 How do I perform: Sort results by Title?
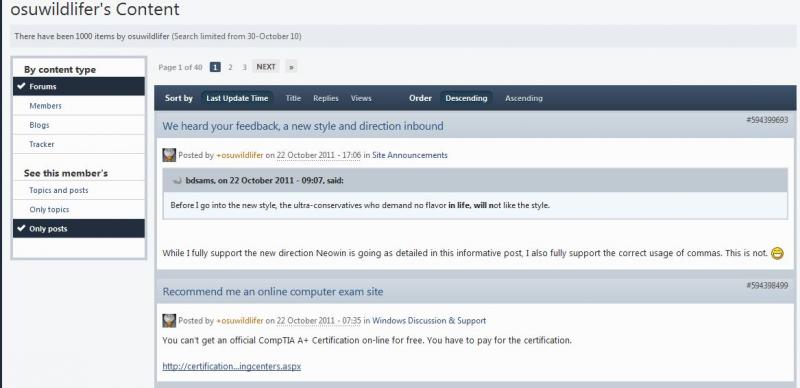(293, 99)
